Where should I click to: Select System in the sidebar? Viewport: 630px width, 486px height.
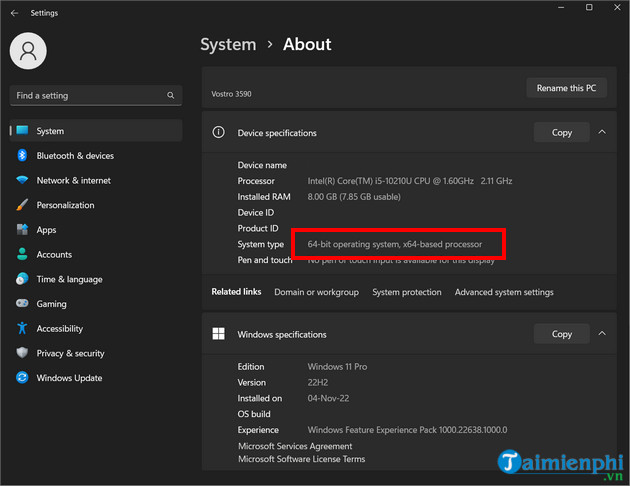(96, 131)
